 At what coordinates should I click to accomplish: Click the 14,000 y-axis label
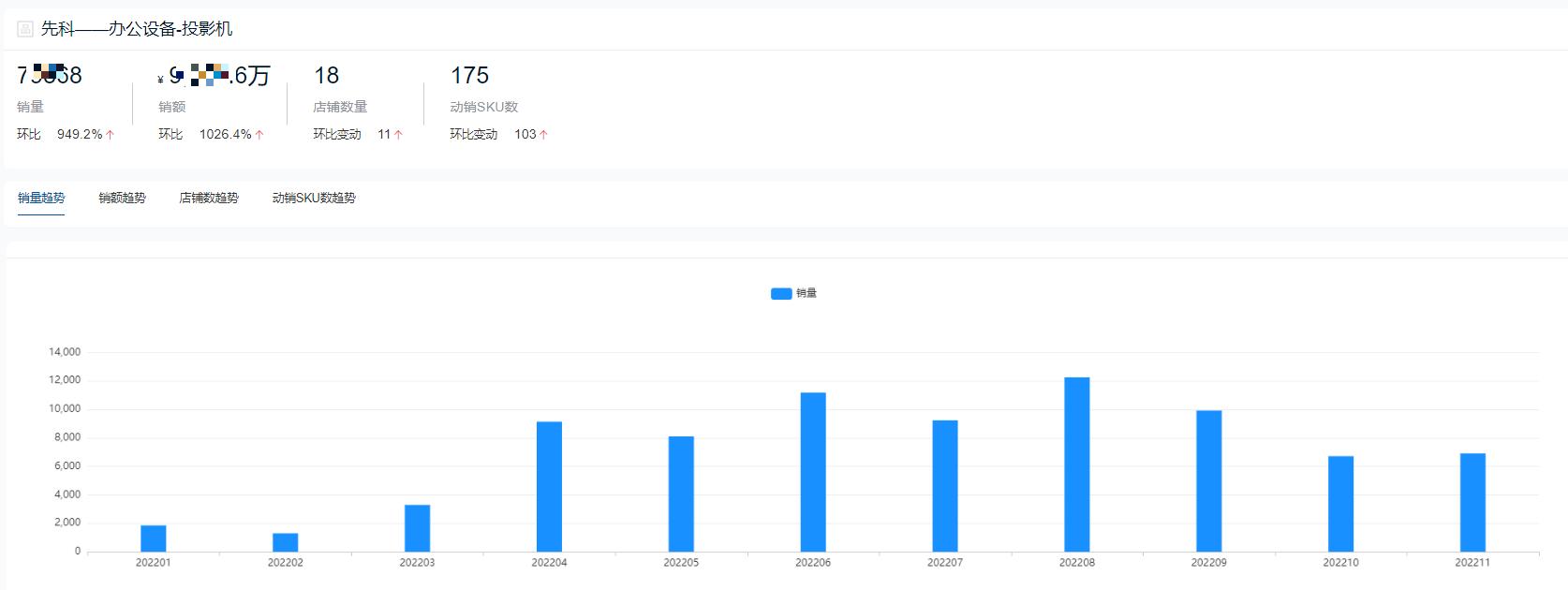[x=65, y=352]
